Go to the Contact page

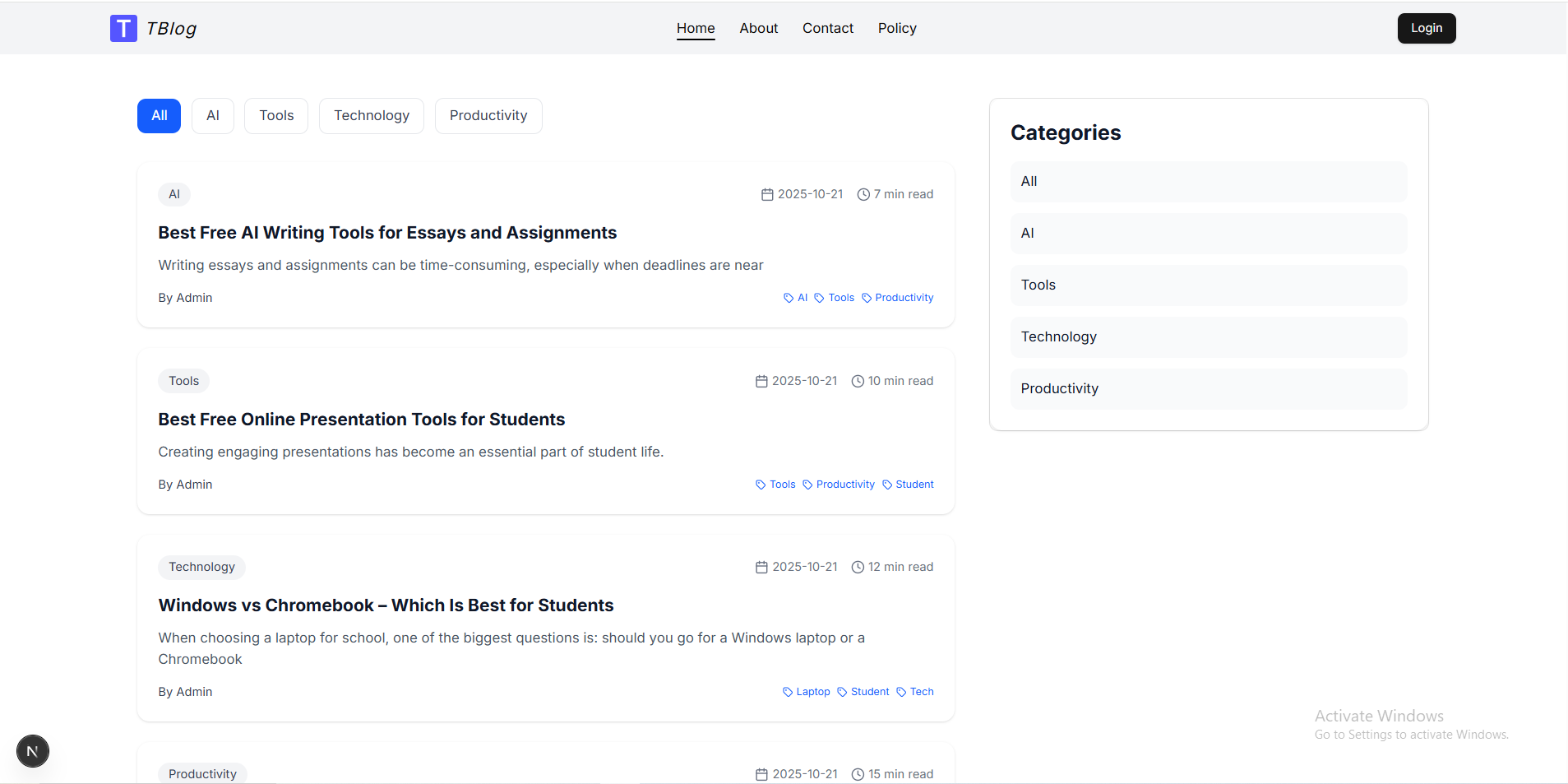tap(827, 27)
